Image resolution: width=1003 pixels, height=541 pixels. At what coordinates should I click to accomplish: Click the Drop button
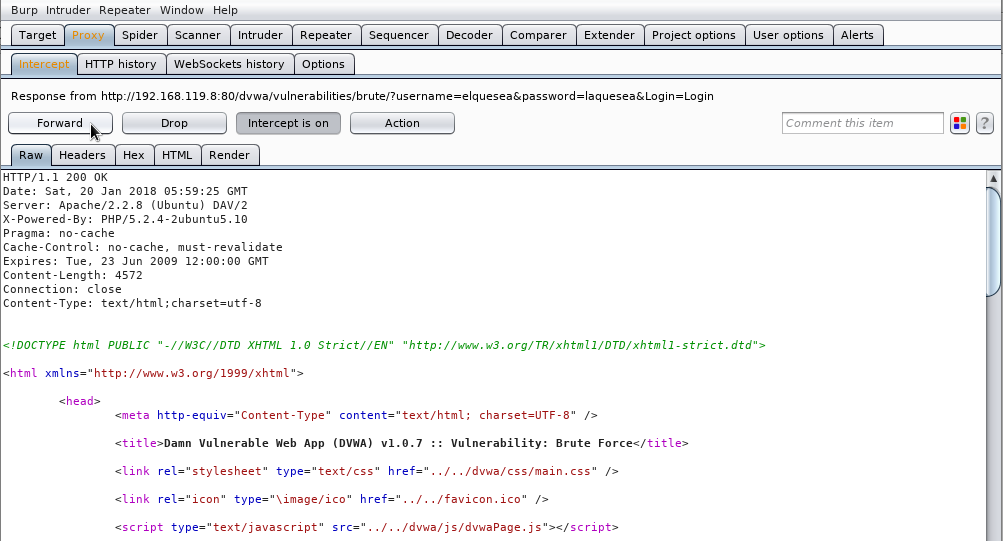(174, 123)
